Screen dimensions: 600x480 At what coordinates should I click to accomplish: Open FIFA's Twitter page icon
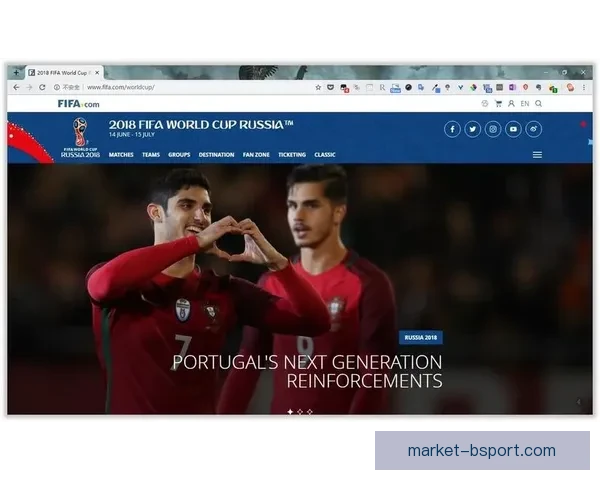pyautogui.click(x=473, y=129)
